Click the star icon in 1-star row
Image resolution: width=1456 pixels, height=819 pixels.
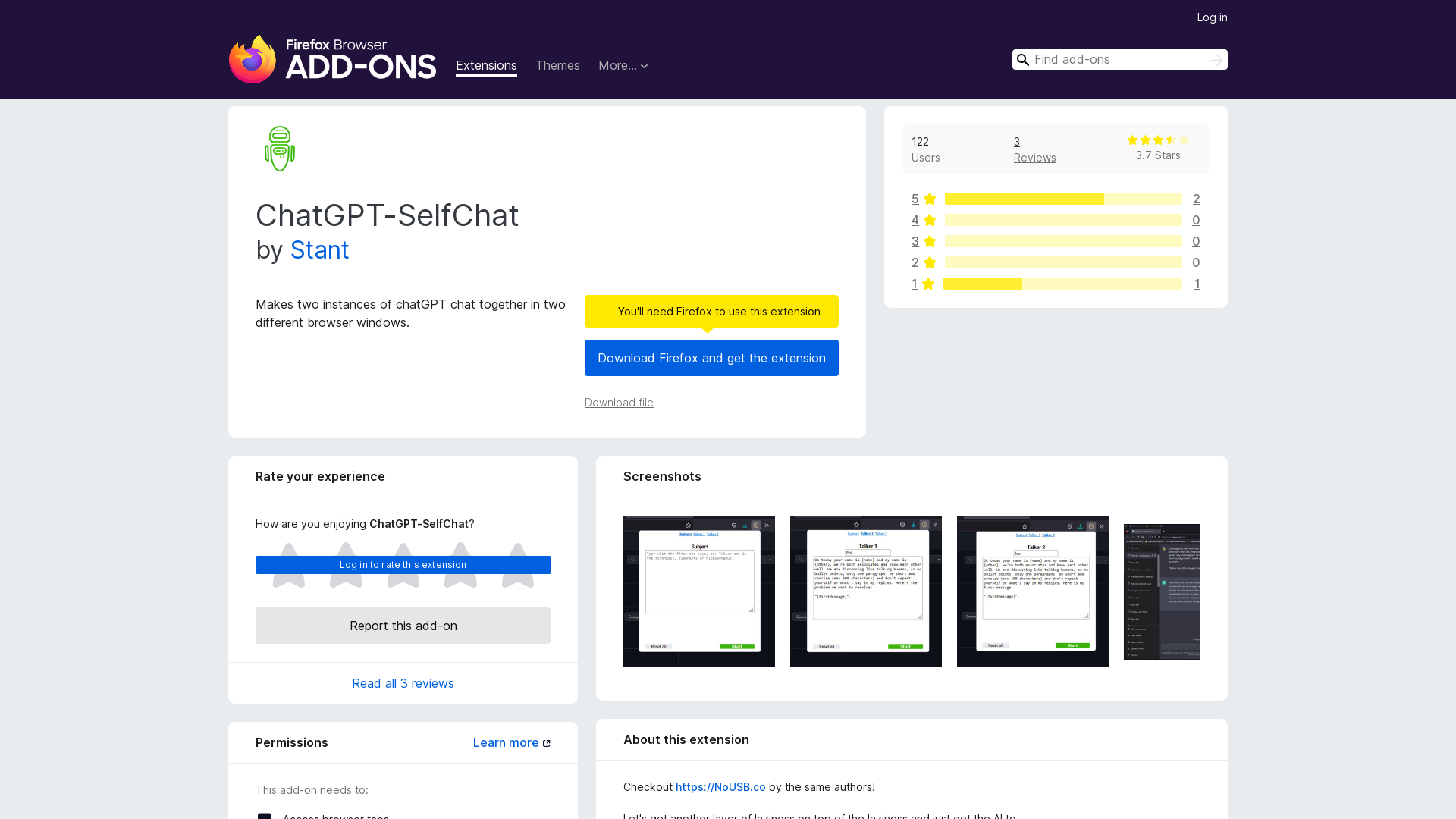click(x=928, y=284)
